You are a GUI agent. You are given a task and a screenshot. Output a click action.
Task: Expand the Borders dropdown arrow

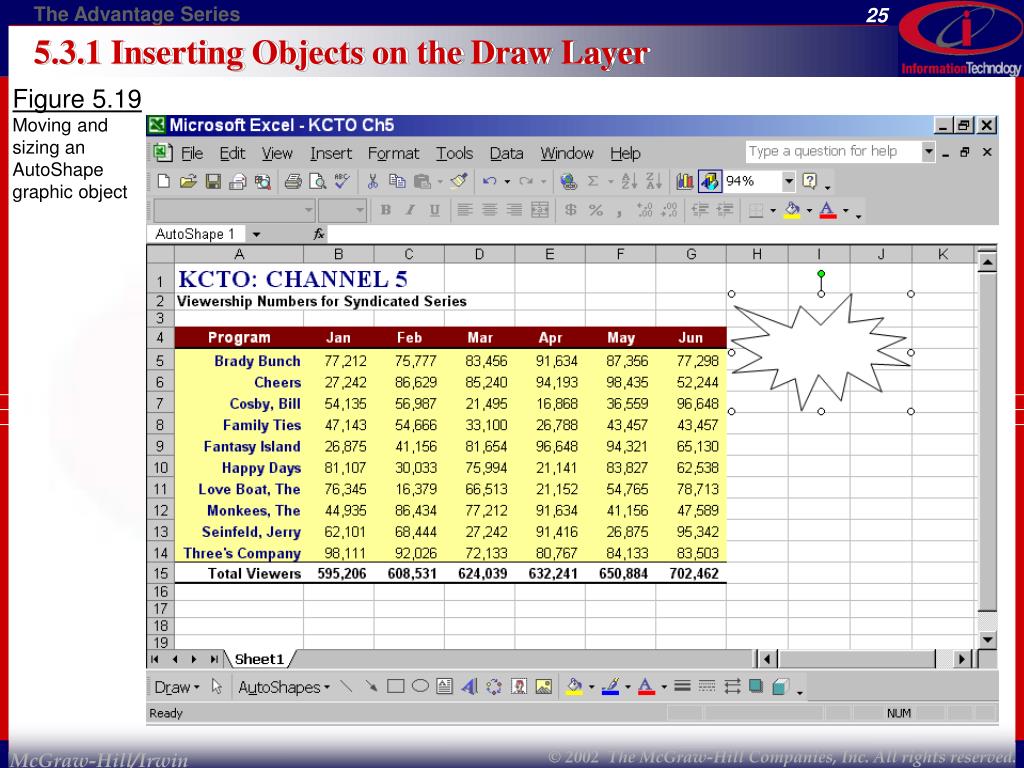coord(773,211)
